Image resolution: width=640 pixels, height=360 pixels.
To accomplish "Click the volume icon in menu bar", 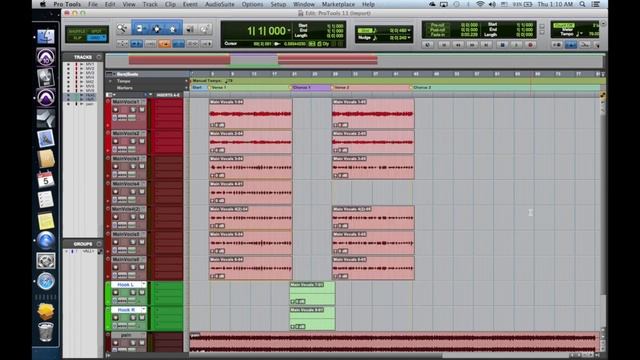I will [x=492, y=4].
